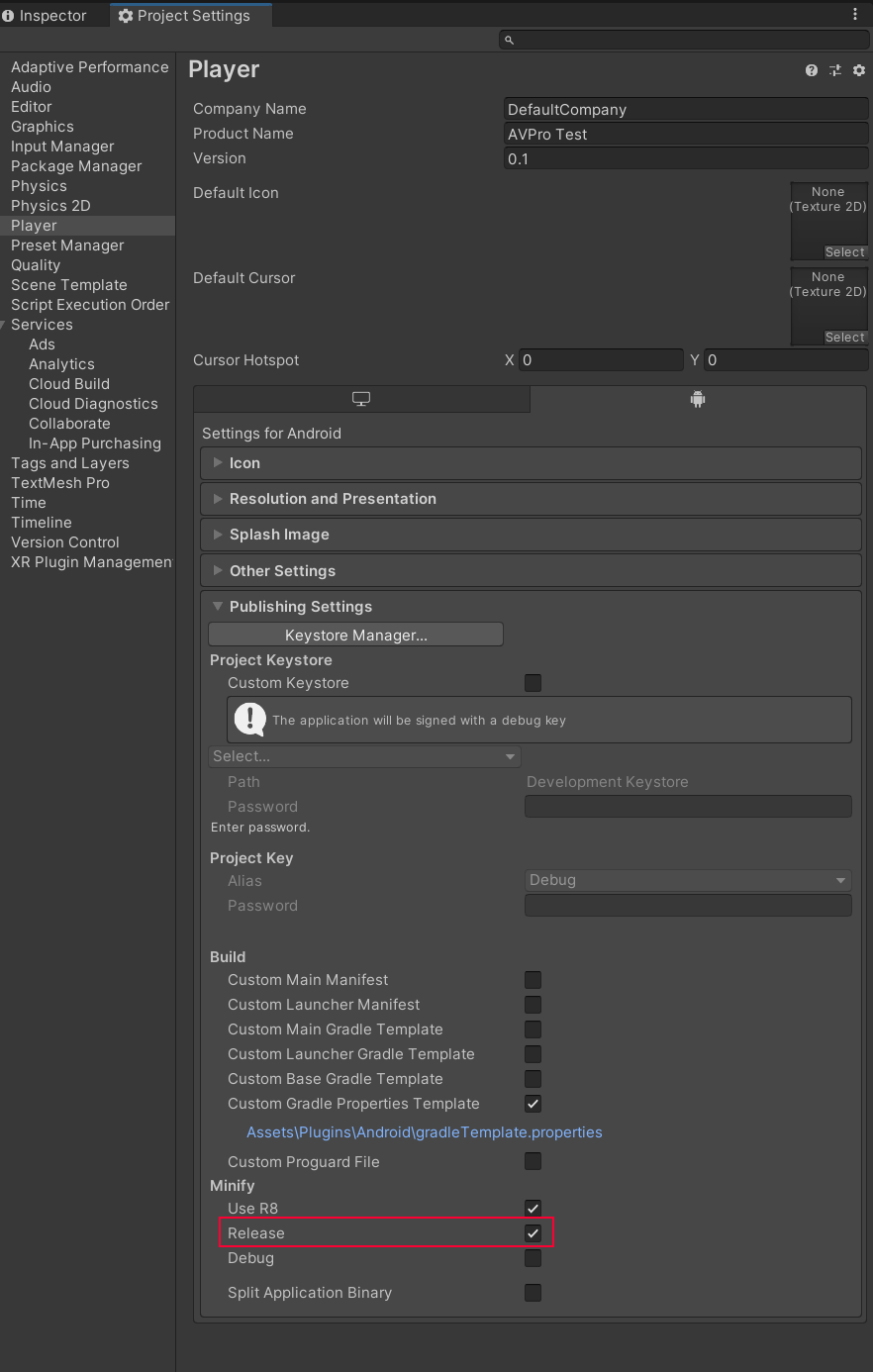Switch platform using the desktop monitor icon

pos(360,398)
